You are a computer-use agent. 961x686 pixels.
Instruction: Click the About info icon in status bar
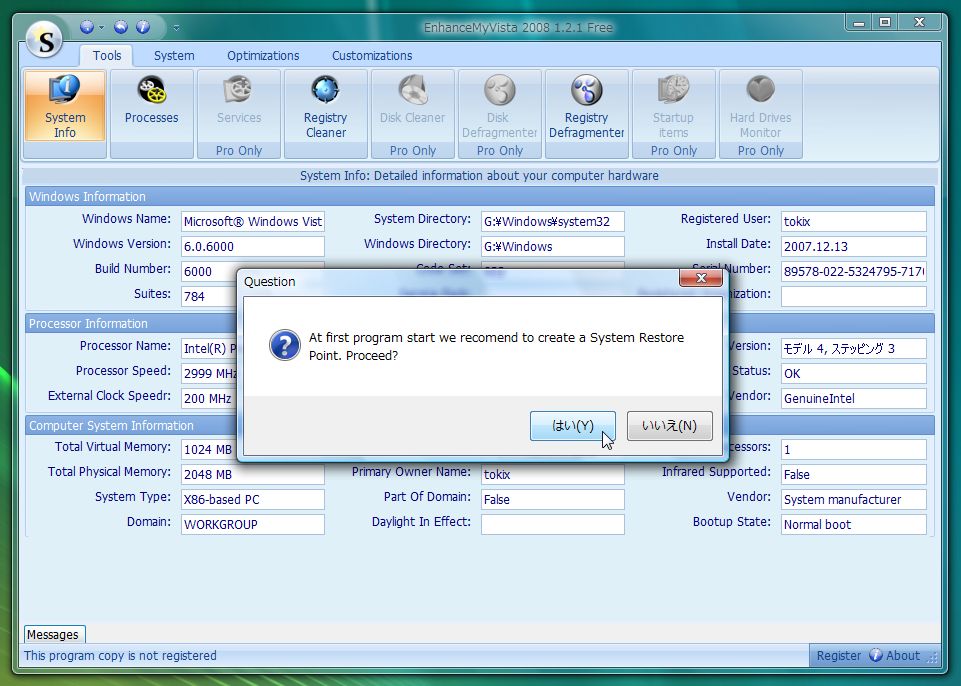876,655
